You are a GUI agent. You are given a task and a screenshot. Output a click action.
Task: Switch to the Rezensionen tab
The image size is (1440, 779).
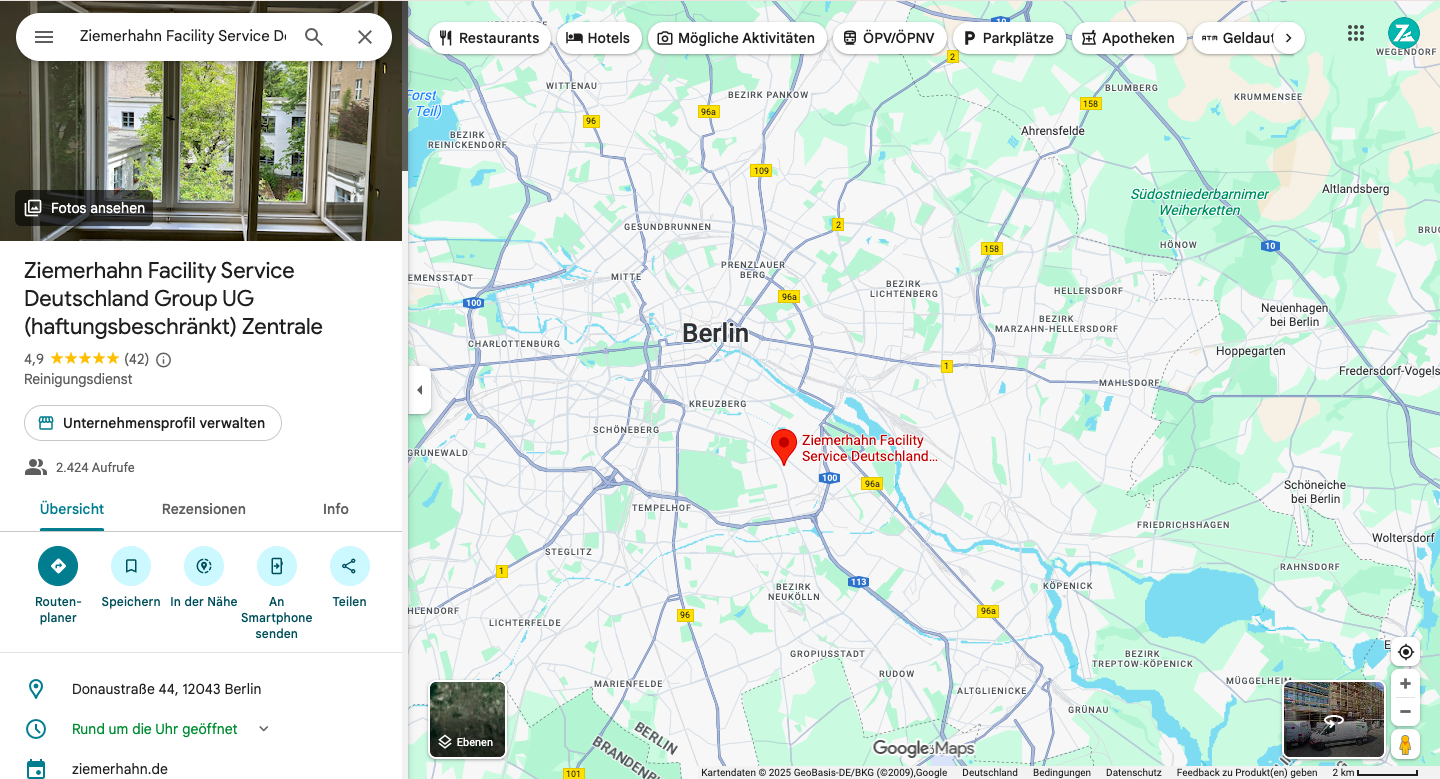[204, 509]
